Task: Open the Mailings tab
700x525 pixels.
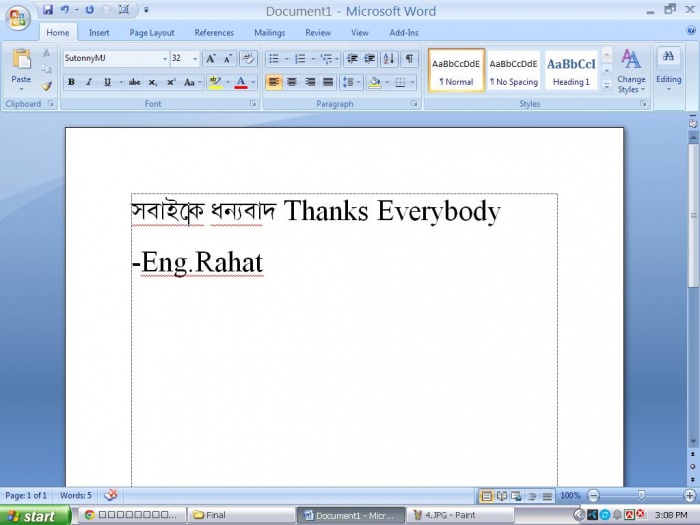Action: (x=269, y=33)
